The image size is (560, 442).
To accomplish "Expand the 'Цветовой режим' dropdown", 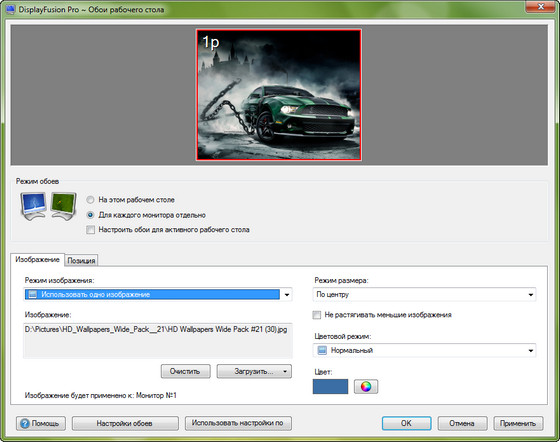I will (x=531, y=351).
